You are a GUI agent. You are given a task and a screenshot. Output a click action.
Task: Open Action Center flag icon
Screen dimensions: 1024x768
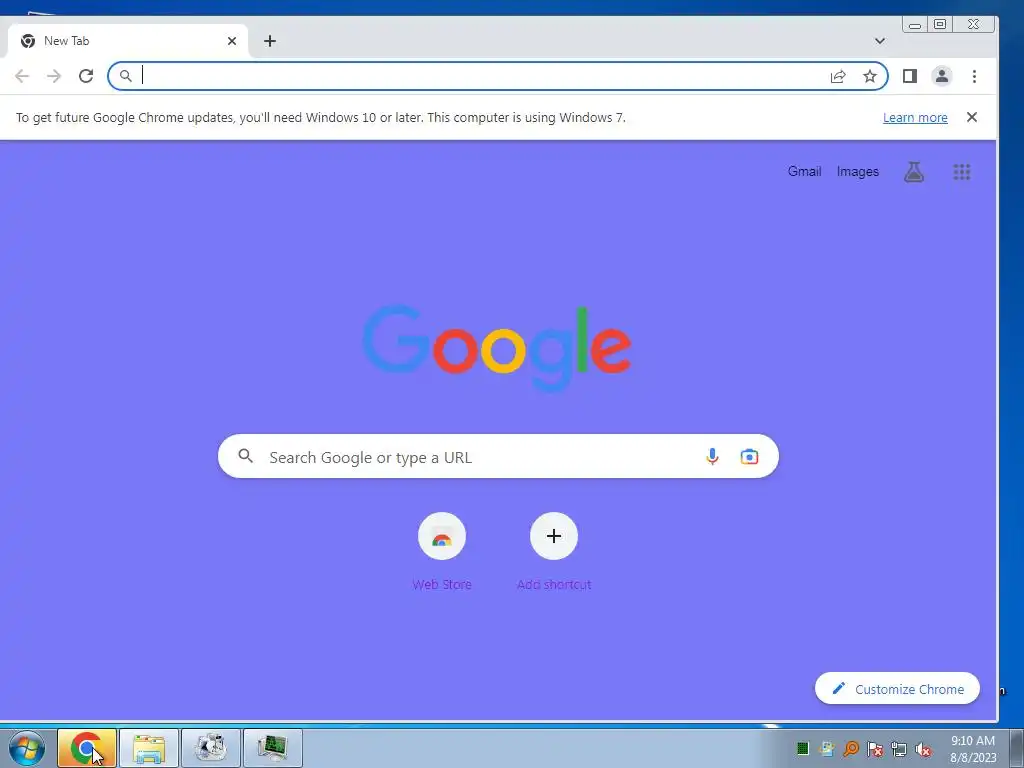875,748
